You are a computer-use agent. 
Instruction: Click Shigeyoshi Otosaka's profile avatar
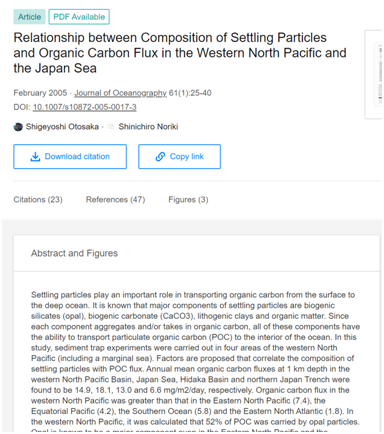[18, 127]
